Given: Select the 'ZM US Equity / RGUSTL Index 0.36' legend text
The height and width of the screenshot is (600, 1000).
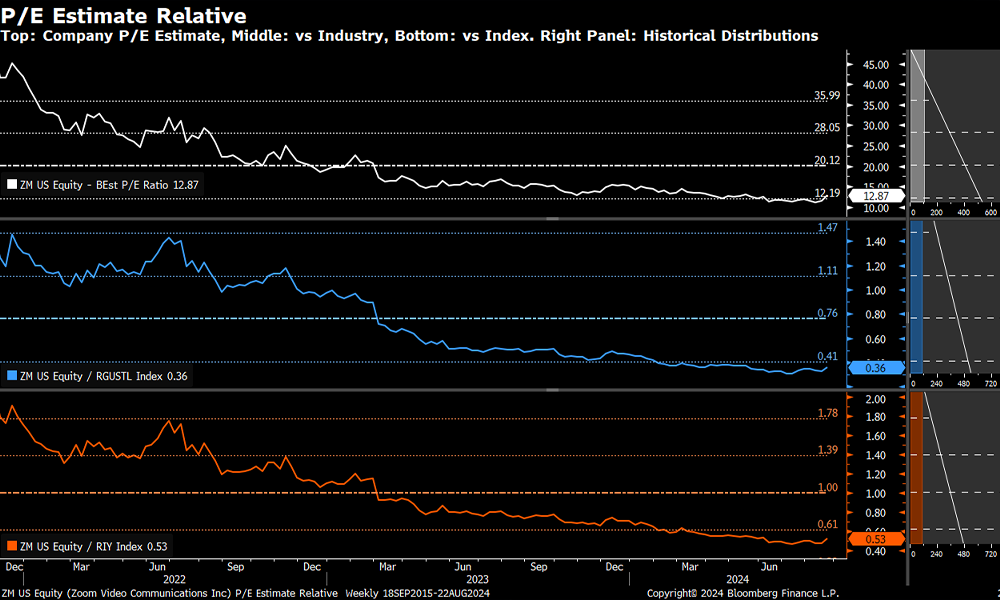Looking at the screenshot, I should pyautogui.click(x=103, y=376).
